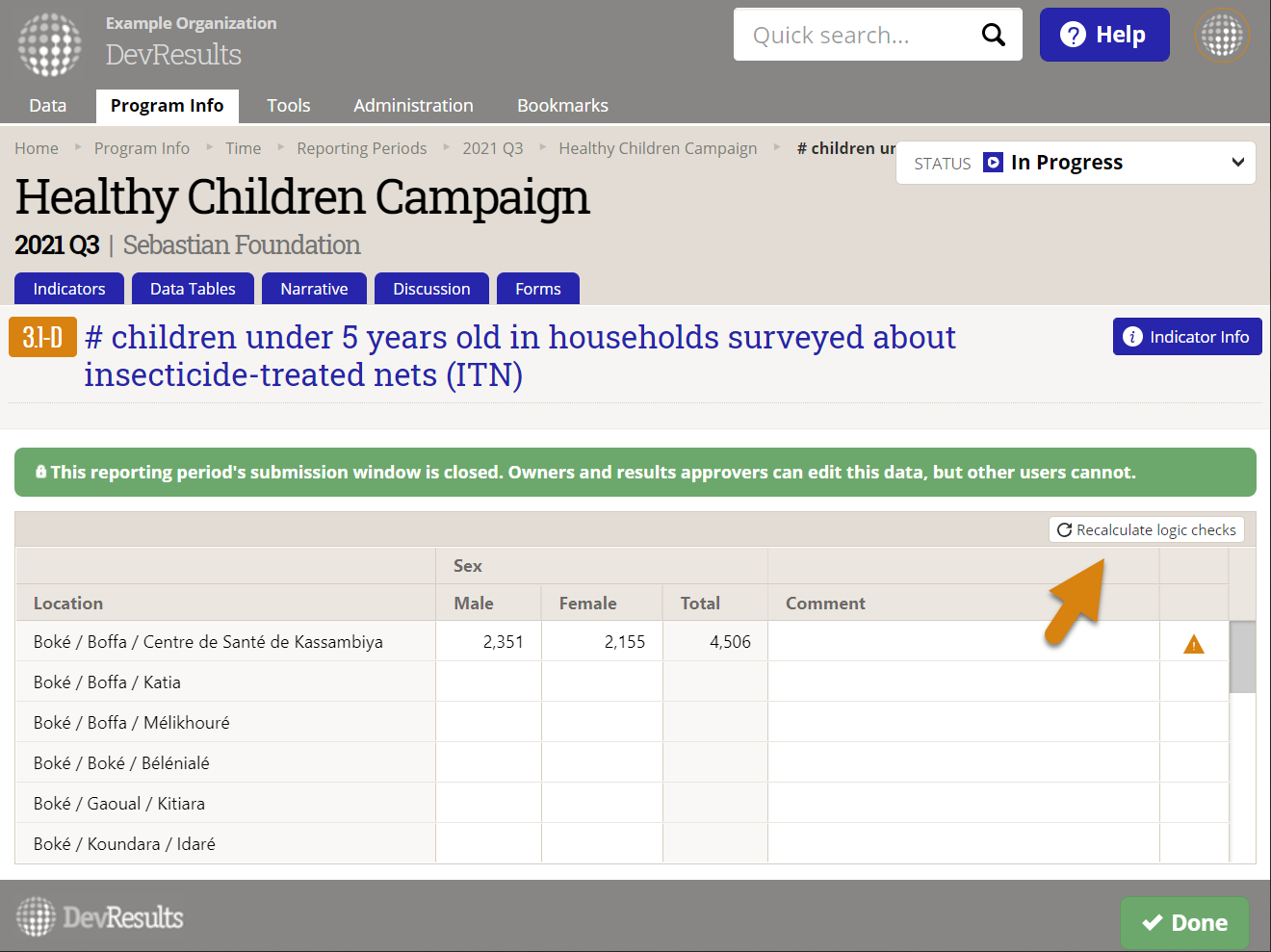
Task: Click the submission window closed notice
Action: pyautogui.click(x=635, y=472)
